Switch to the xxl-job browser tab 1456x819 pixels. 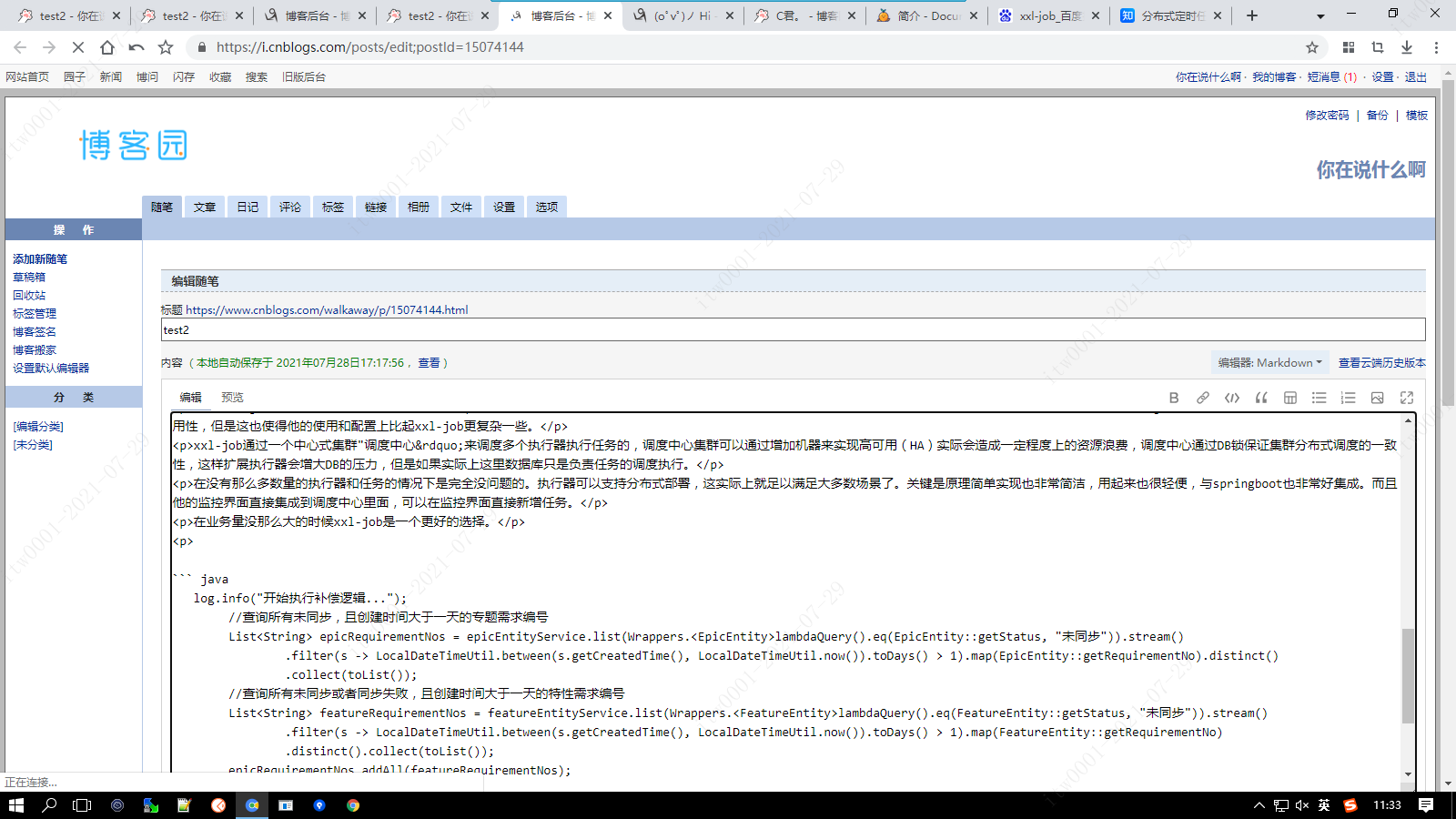point(1050,15)
